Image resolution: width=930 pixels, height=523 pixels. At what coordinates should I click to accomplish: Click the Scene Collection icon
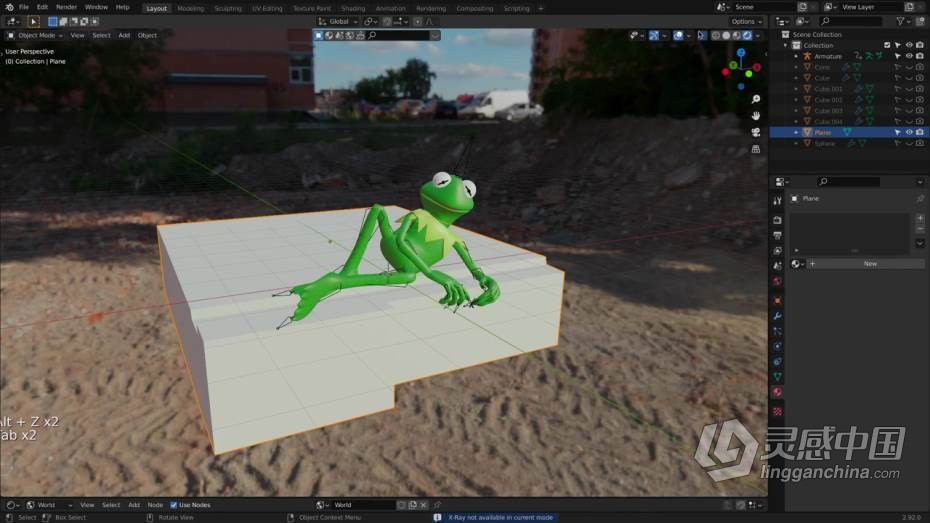point(785,34)
